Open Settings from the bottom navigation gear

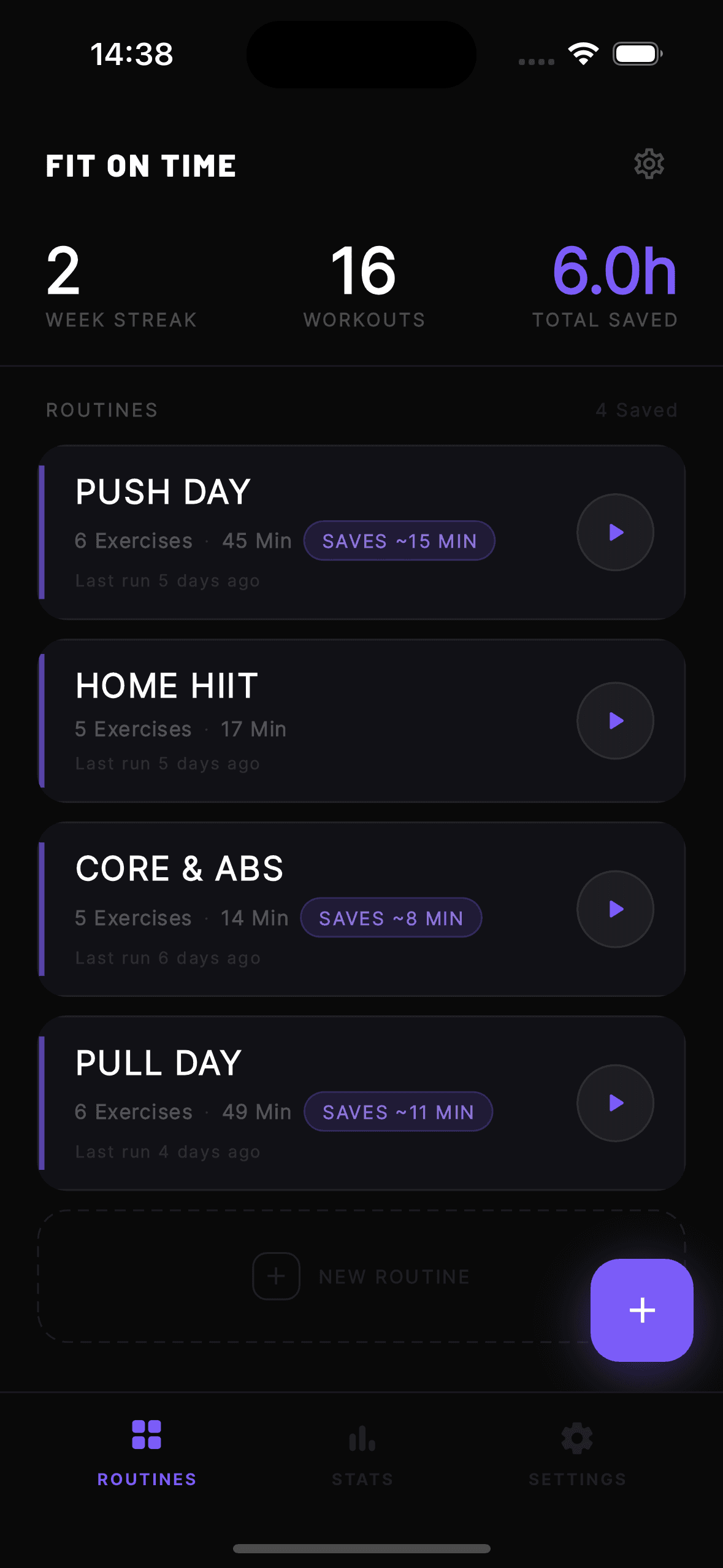pos(576,1438)
